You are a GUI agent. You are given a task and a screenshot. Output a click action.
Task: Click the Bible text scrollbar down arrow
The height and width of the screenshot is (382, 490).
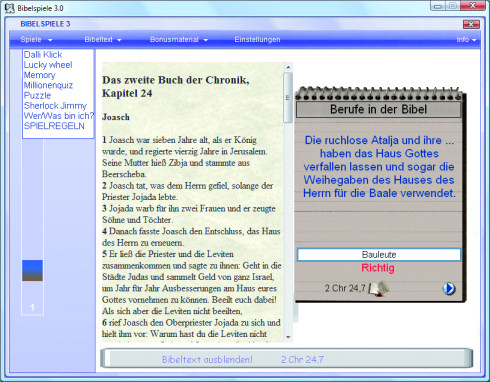[288, 337]
